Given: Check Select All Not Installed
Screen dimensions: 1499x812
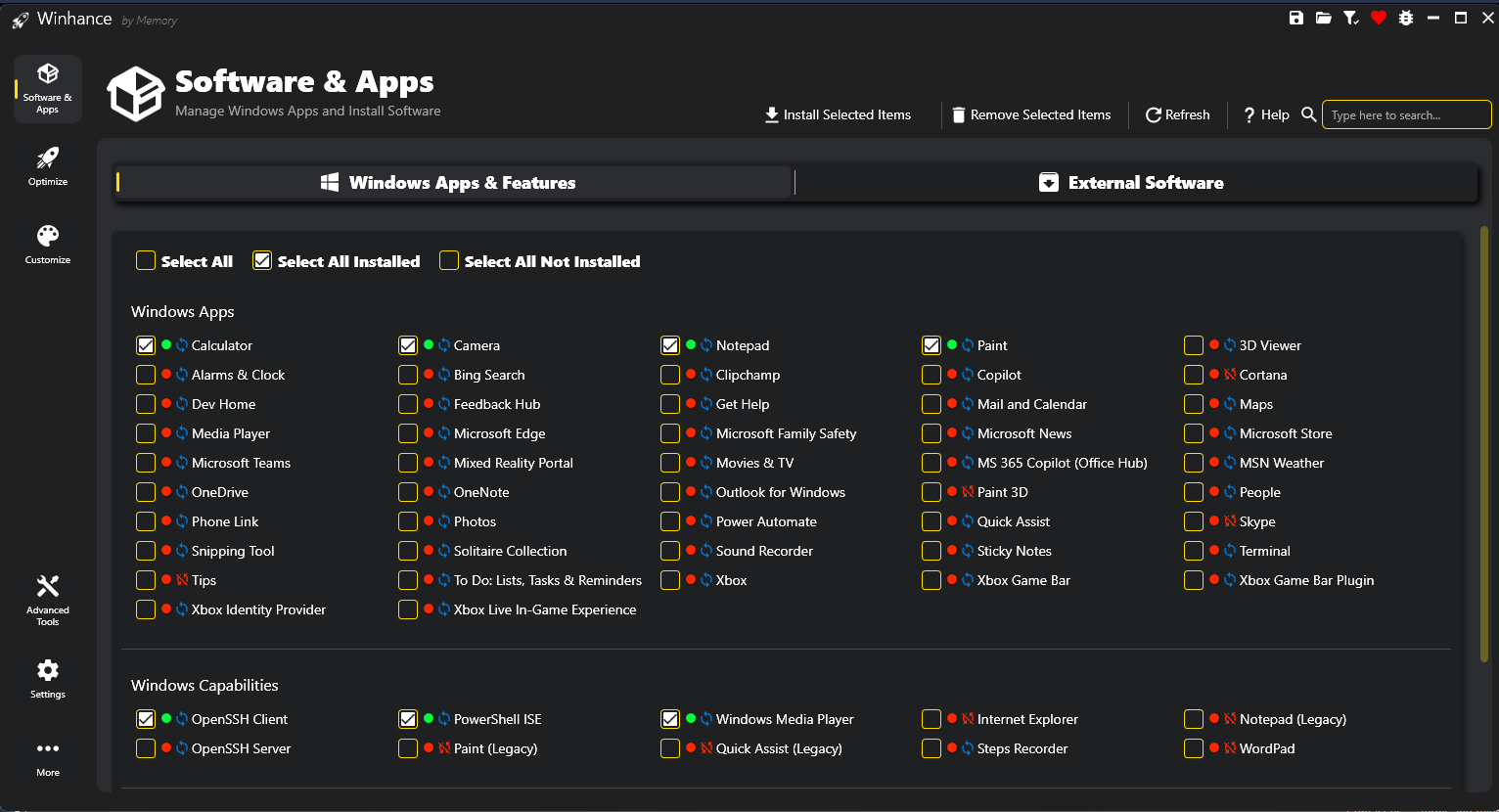Looking at the screenshot, I should [449, 260].
